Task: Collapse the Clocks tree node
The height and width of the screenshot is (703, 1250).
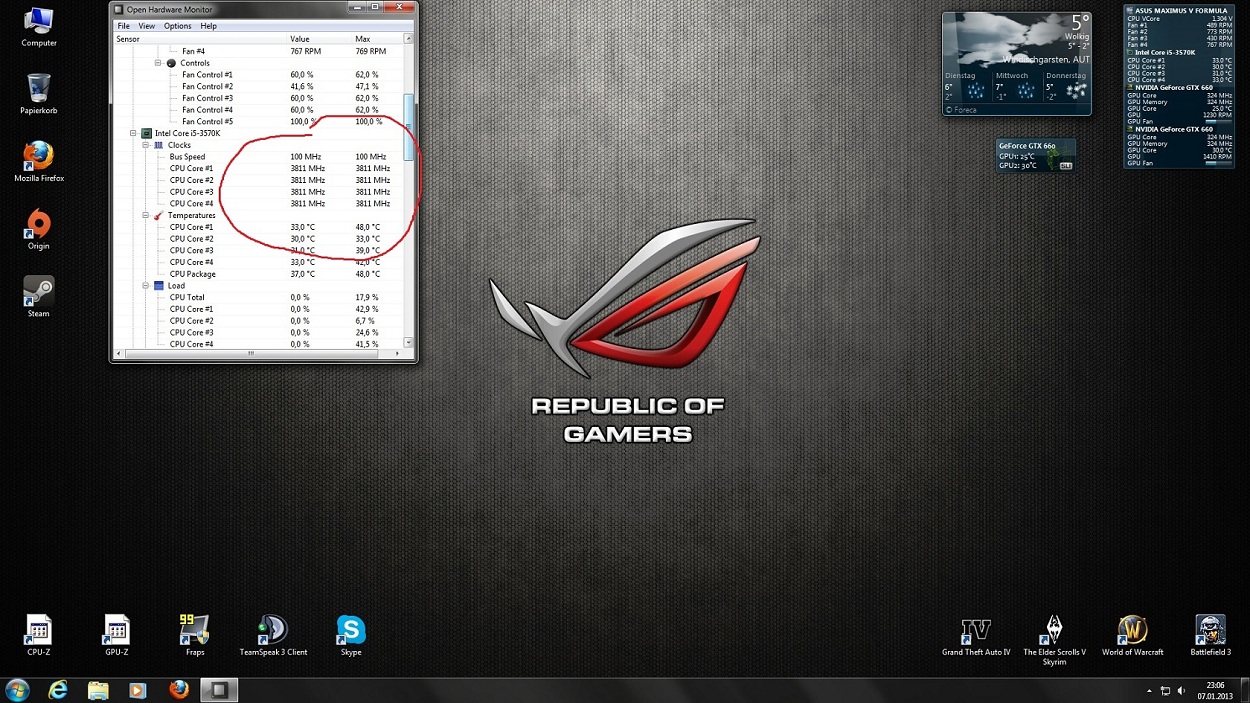Action: coord(146,145)
